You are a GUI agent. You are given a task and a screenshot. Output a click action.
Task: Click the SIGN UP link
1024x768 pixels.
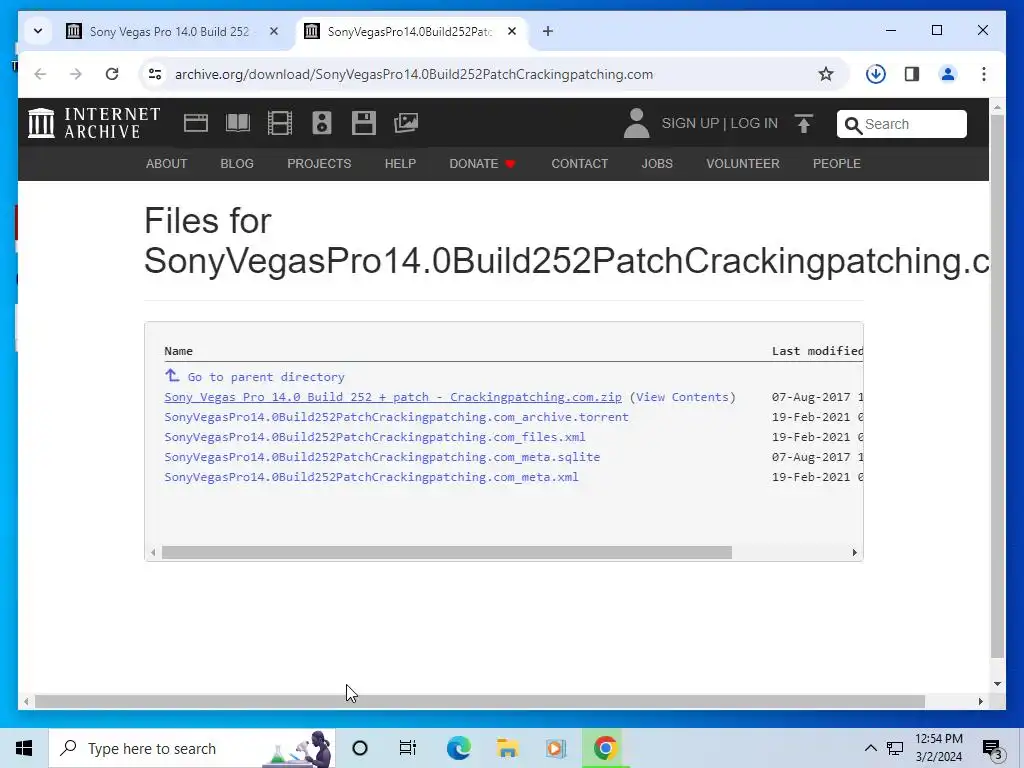coord(690,123)
